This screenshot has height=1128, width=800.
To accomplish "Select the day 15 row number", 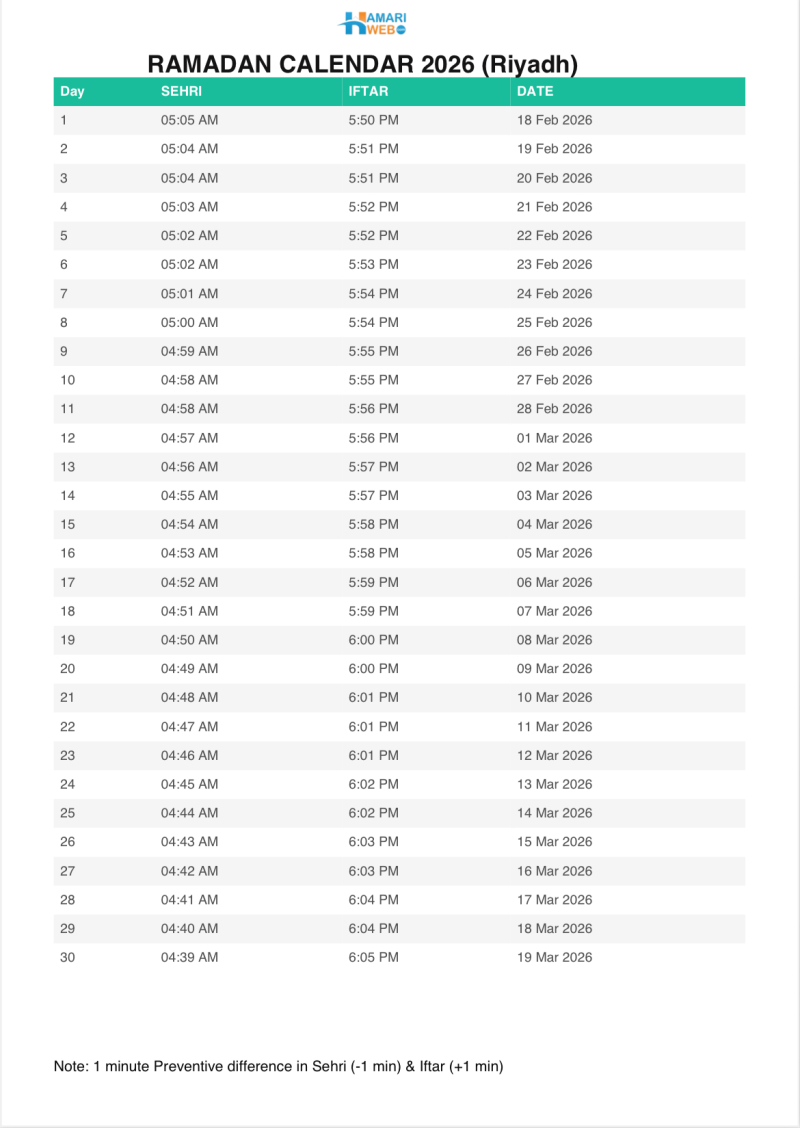I will pyautogui.click(x=67, y=524).
